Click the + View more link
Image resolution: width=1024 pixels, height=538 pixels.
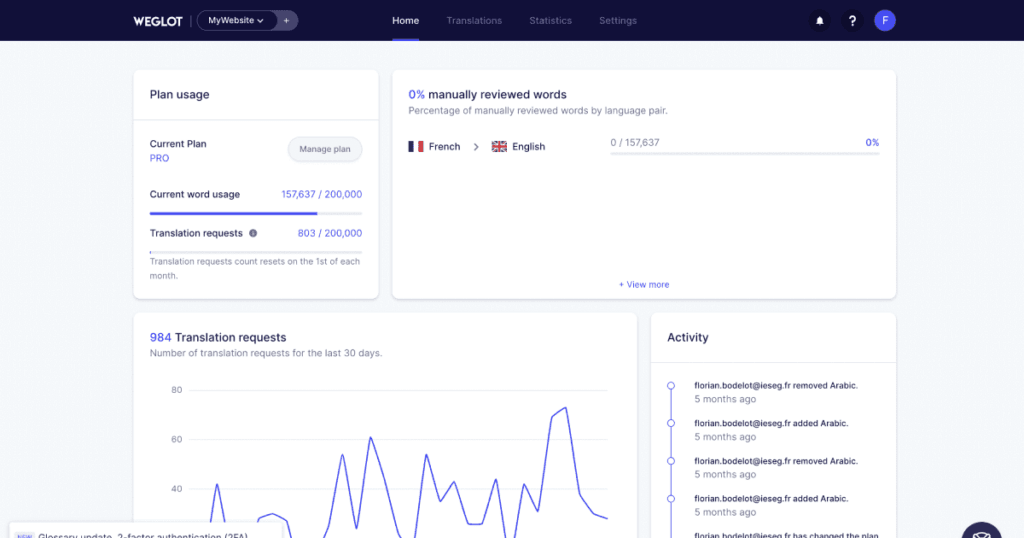pos(644,284)
